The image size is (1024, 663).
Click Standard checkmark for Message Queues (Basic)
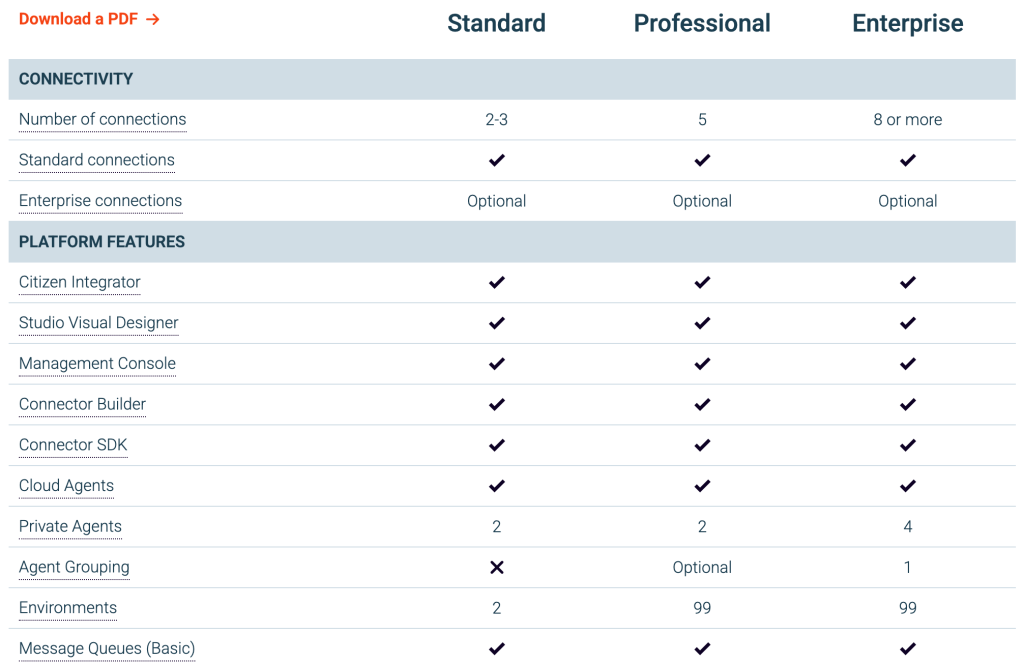click(x=496, y=649)
